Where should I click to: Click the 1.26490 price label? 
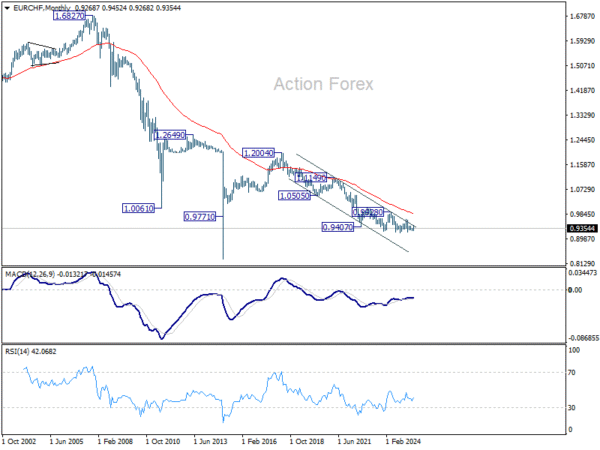[170, 135]
